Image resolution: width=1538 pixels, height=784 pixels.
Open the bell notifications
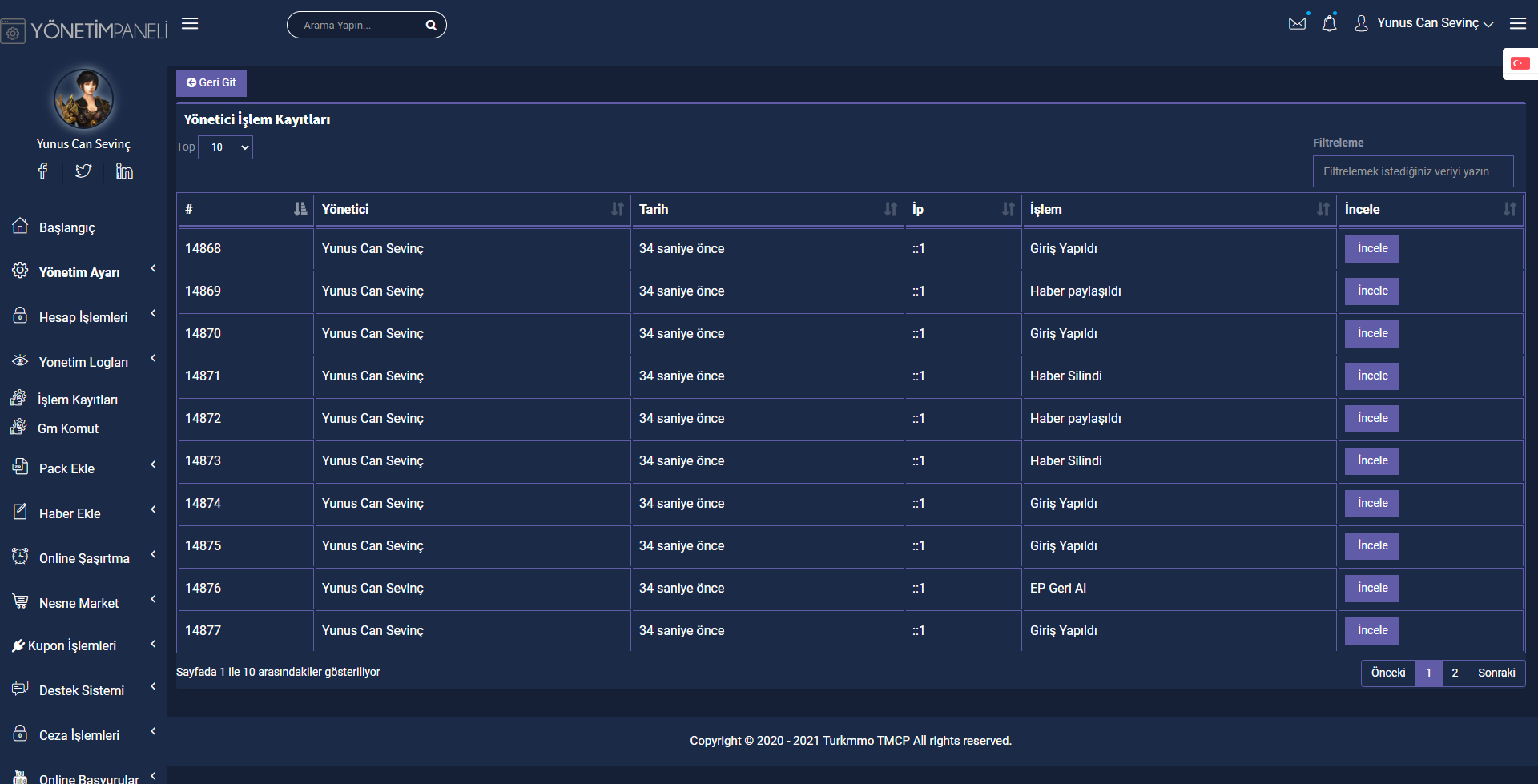coord(1330,23)
